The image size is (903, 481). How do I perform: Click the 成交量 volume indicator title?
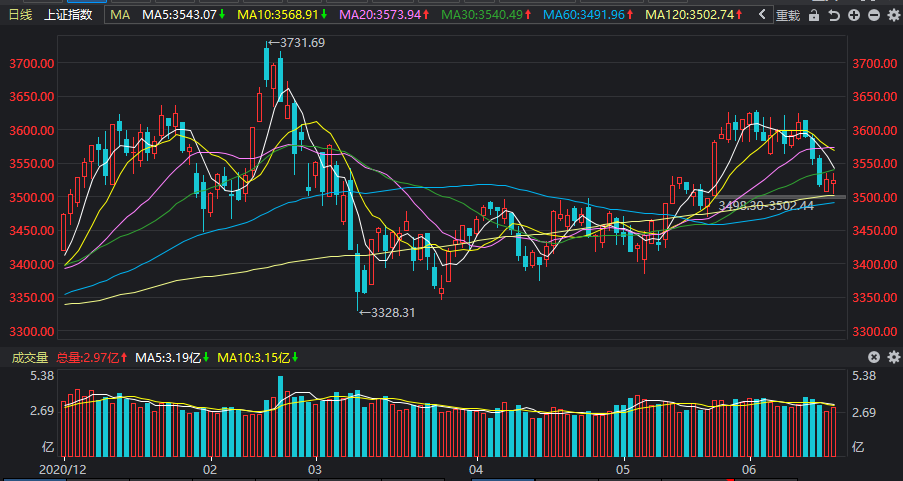[30, 358]
